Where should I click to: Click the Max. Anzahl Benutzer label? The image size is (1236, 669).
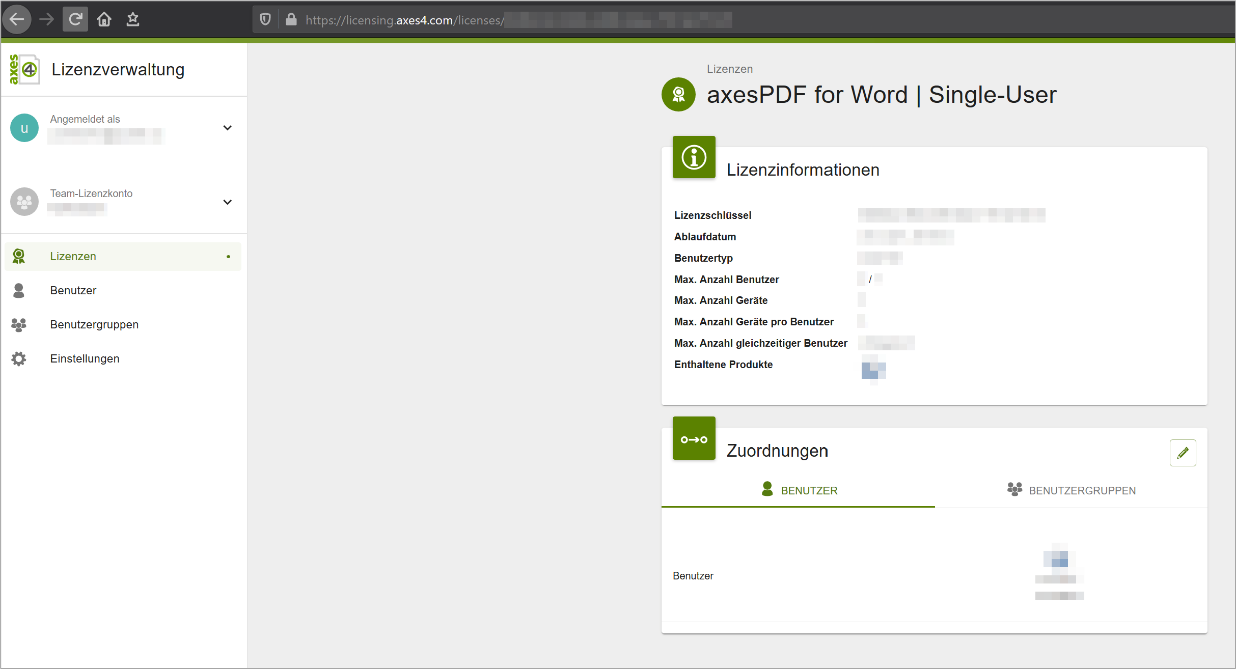(x=727, y=279)
